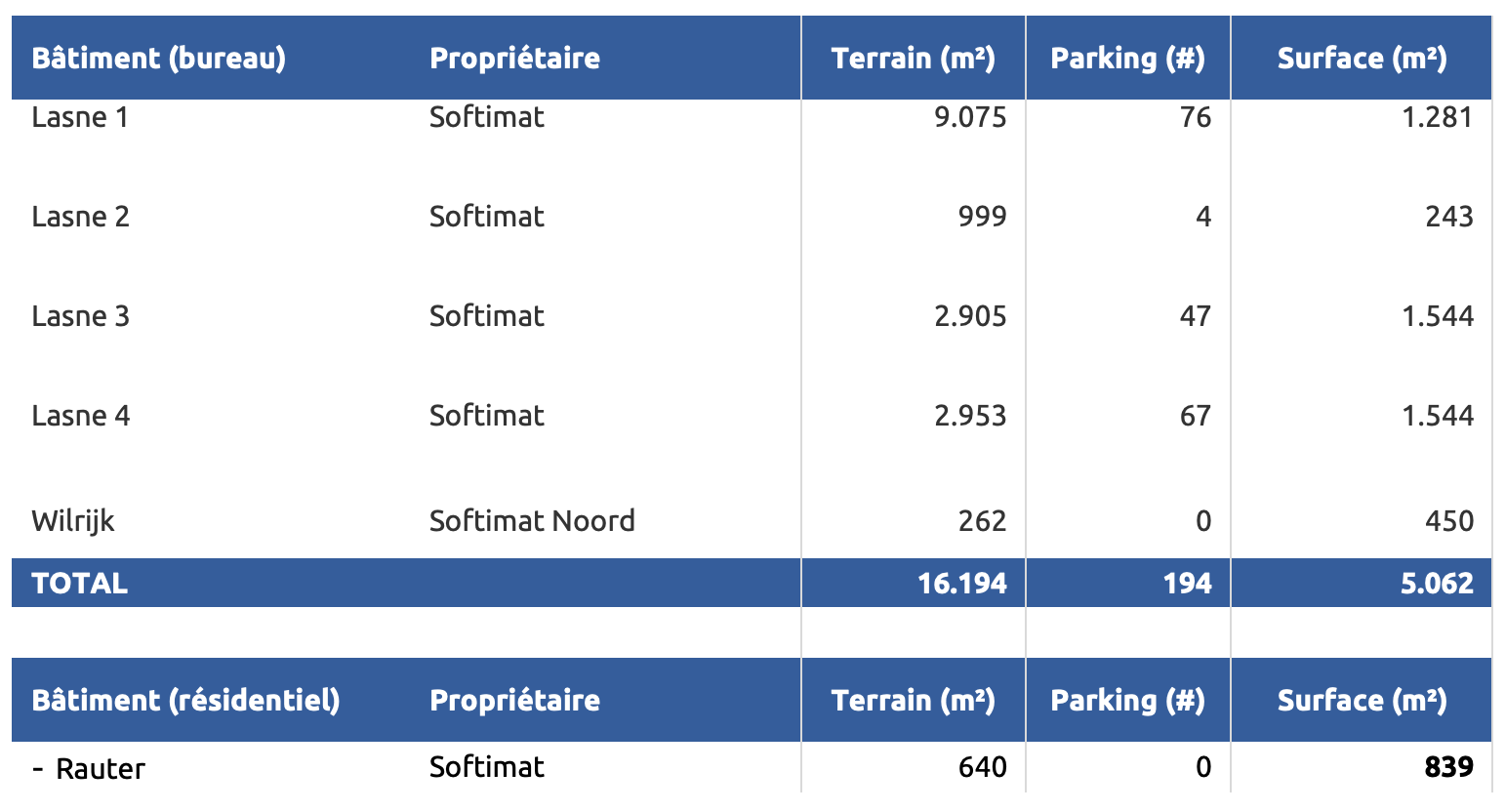The height and width of the screenshot is (812, 1505).
Task: Select the surface value 243
Action: click(x=1448, y=217)
